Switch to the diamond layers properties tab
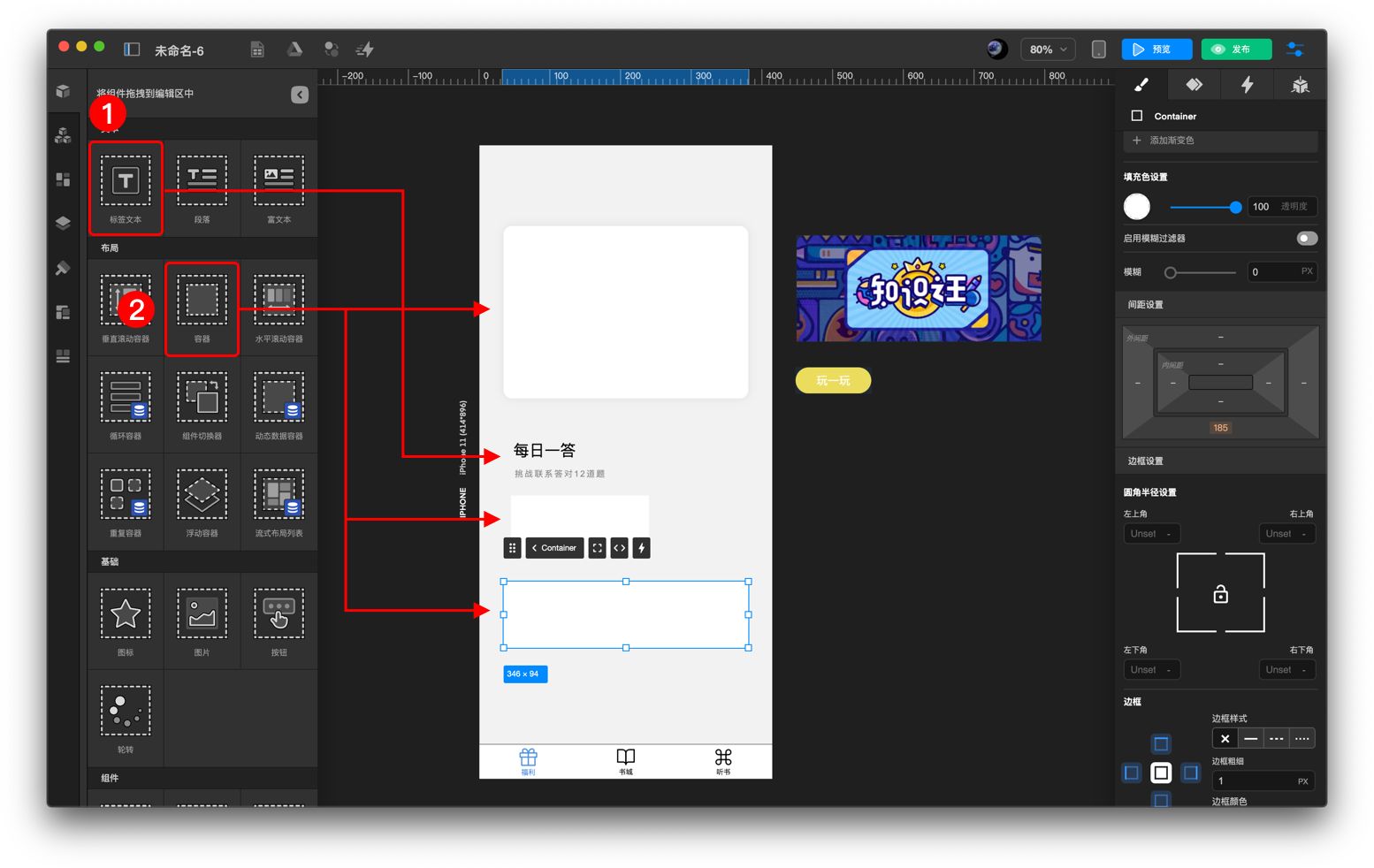This screenshot has width=1374, height=868. point(1194,85)
